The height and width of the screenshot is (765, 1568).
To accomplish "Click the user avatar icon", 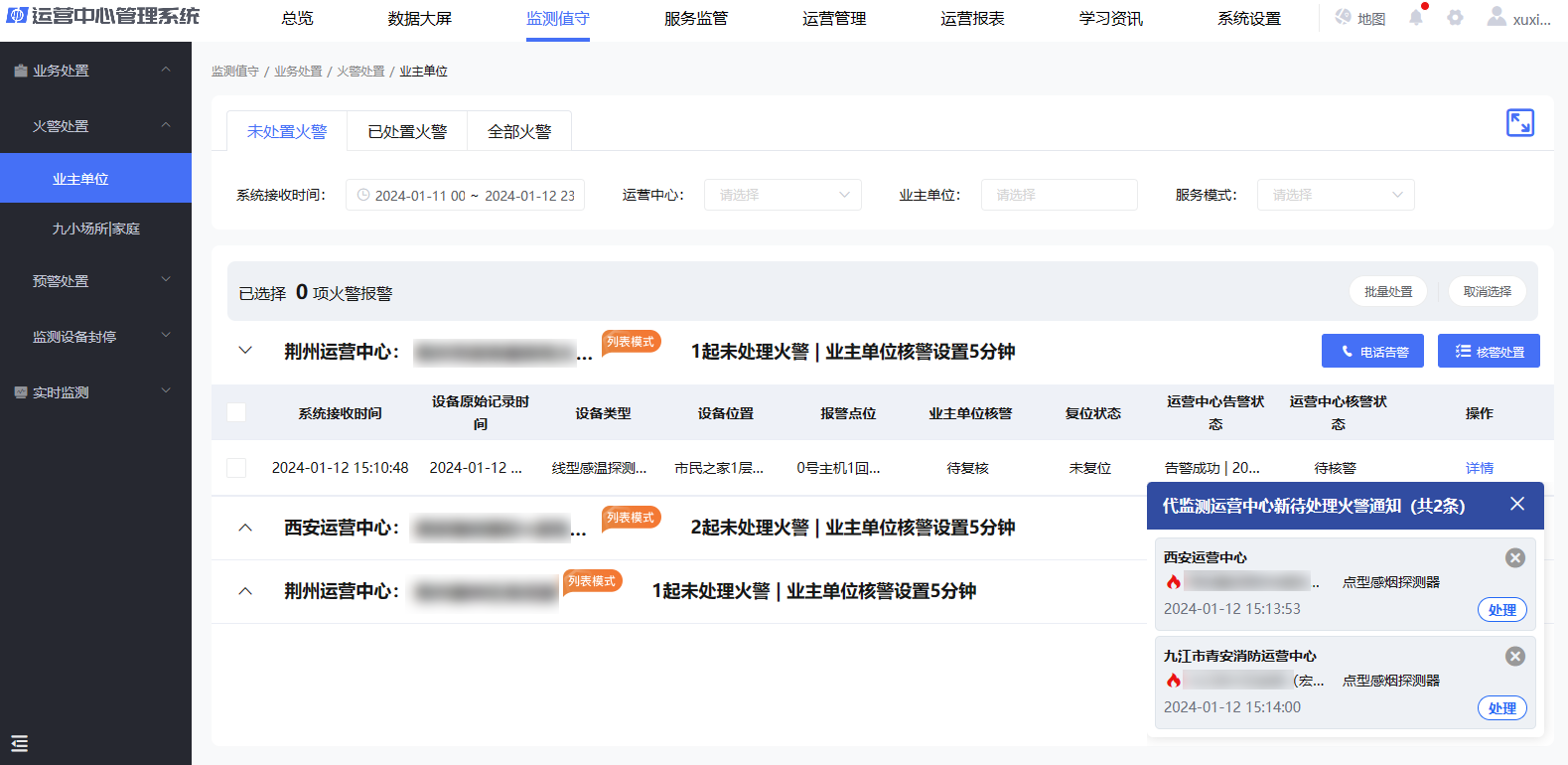I will coord(1496,17).
